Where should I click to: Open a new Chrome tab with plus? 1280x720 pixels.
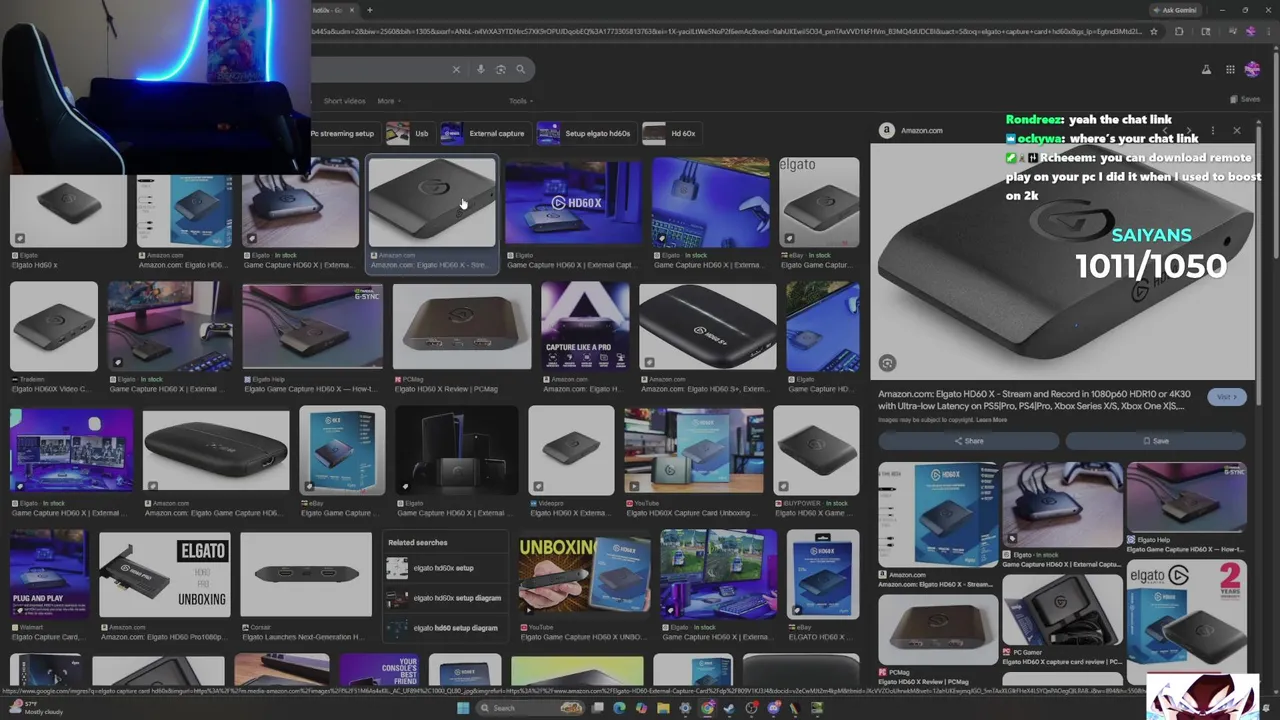point(369,10)
